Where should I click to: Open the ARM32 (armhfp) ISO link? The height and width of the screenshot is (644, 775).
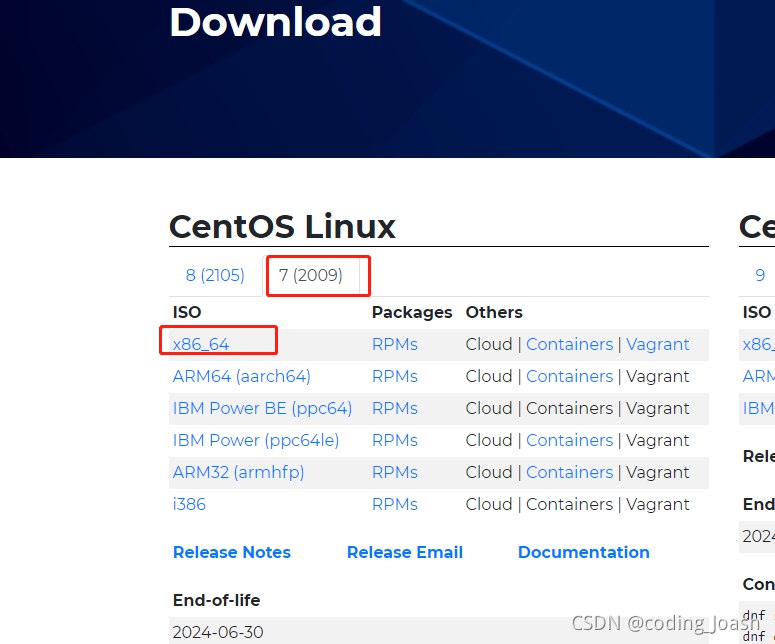pos(238,472)
